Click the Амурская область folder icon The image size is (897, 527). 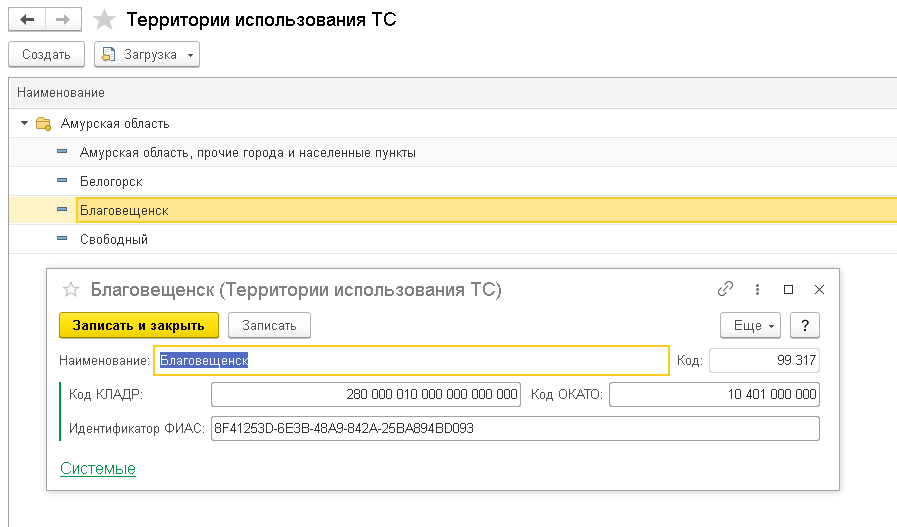tap(43, 124)
